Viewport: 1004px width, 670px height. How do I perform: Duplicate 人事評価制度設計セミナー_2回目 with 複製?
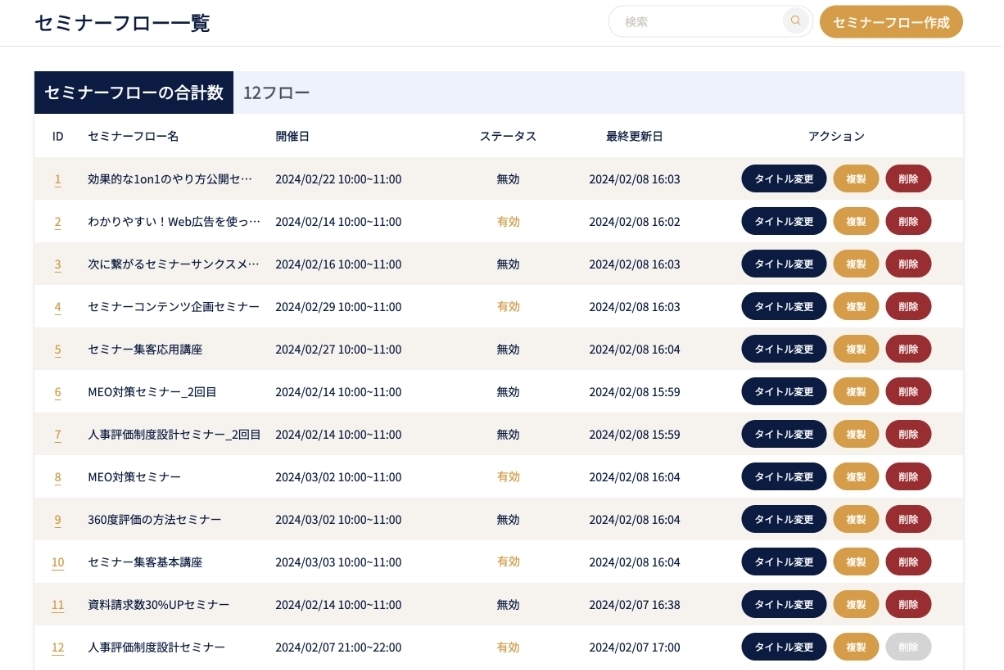(856, 434)
